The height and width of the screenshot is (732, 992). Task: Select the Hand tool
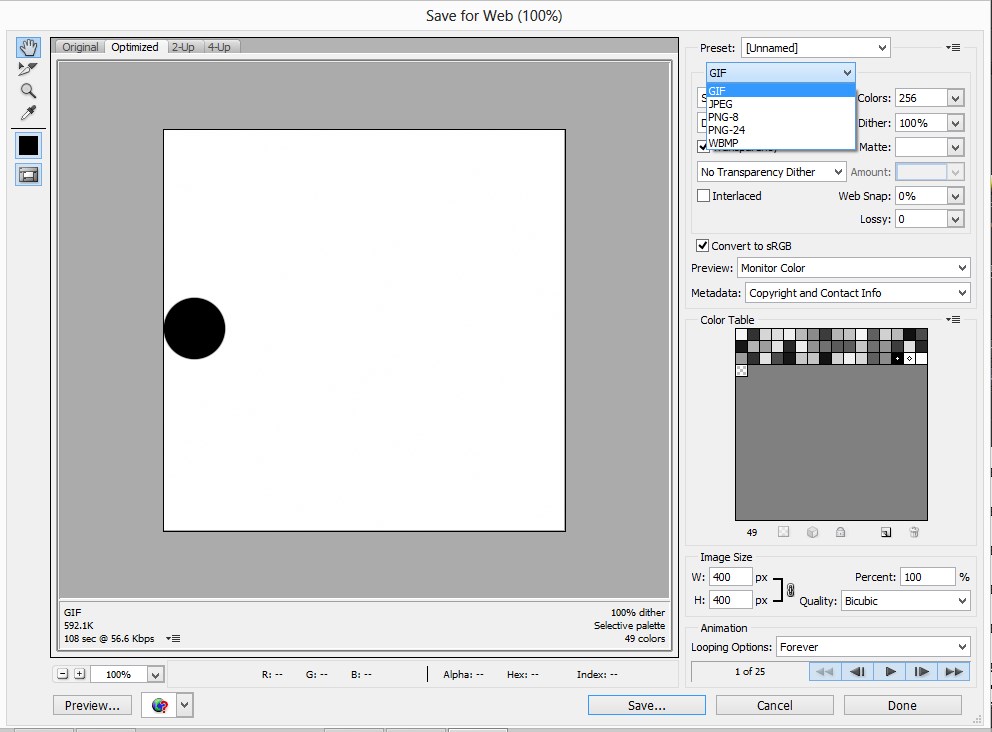point(28,47)
